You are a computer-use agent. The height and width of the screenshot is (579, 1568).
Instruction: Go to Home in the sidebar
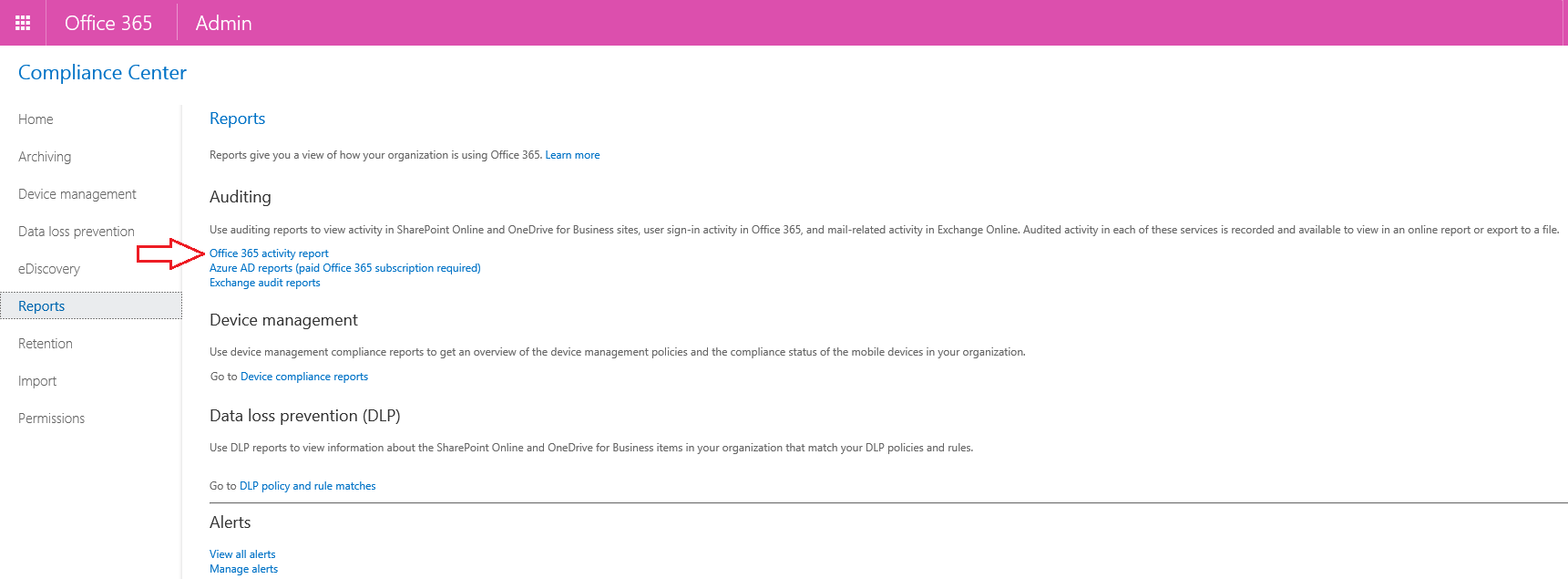tap(36, 119)
